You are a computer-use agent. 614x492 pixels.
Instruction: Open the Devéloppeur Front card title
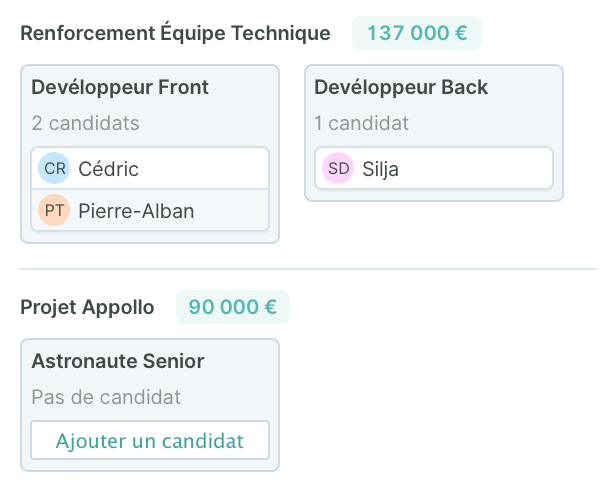coord(120,87)
